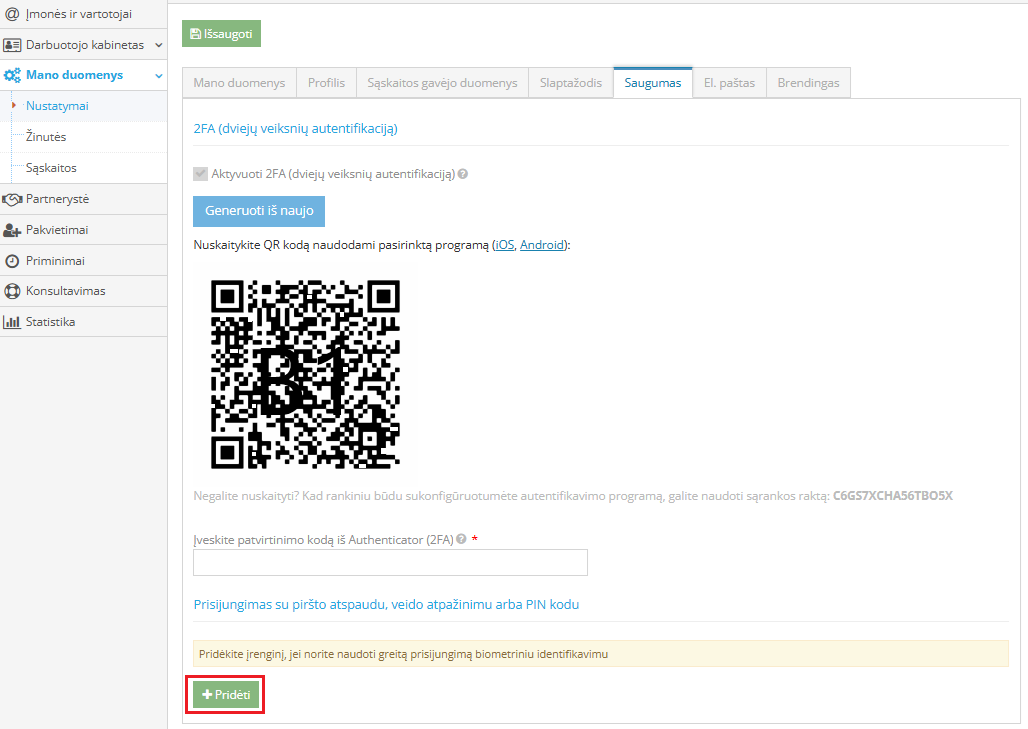Open Įmonės ir vartotojai menu item
Image resolution: width=1028 pixels, height=729 pixels.
pyautogui.click(x=83, y=14)
